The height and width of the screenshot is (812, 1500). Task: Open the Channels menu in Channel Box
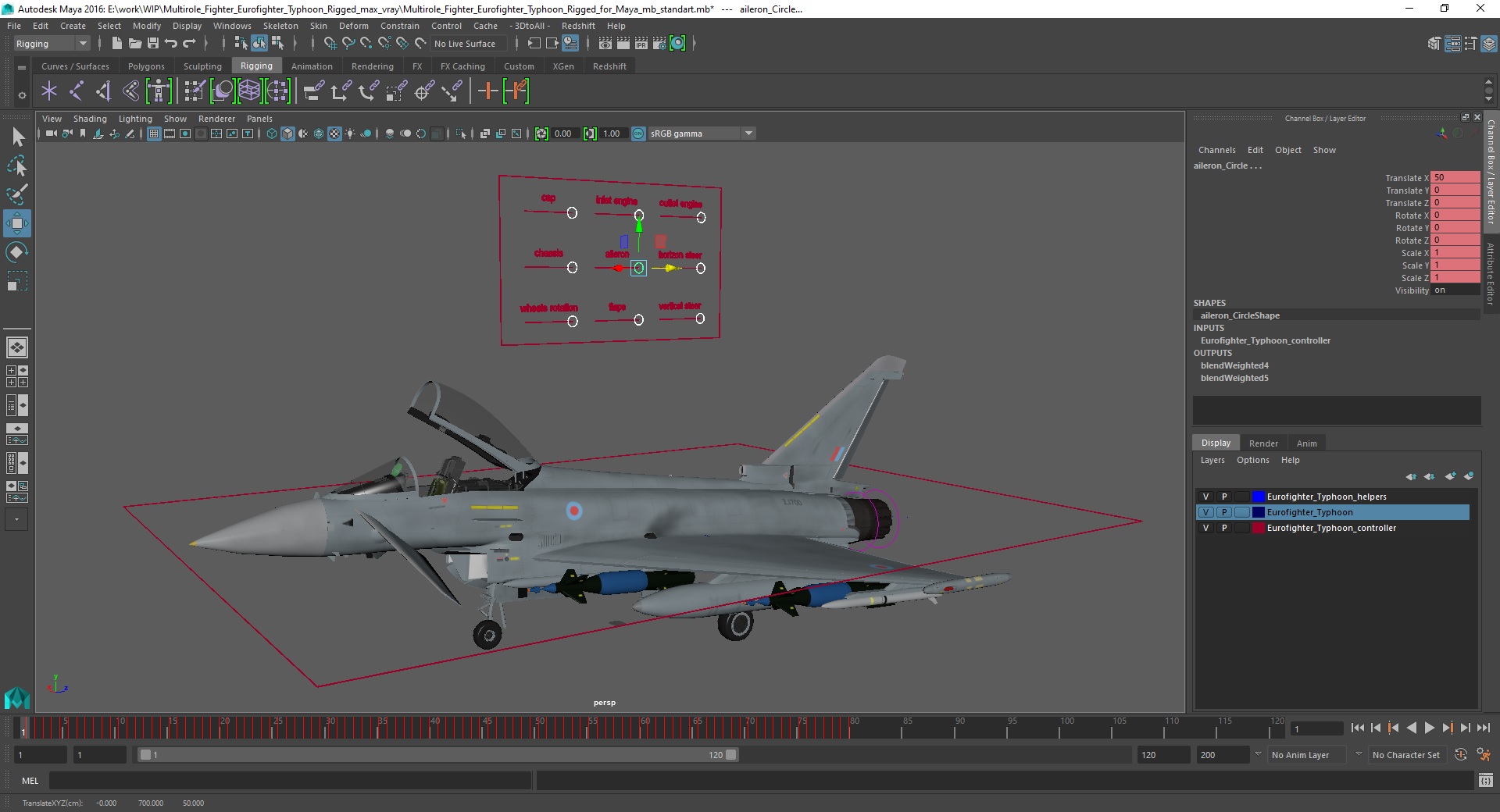(x=1216, y=150)
